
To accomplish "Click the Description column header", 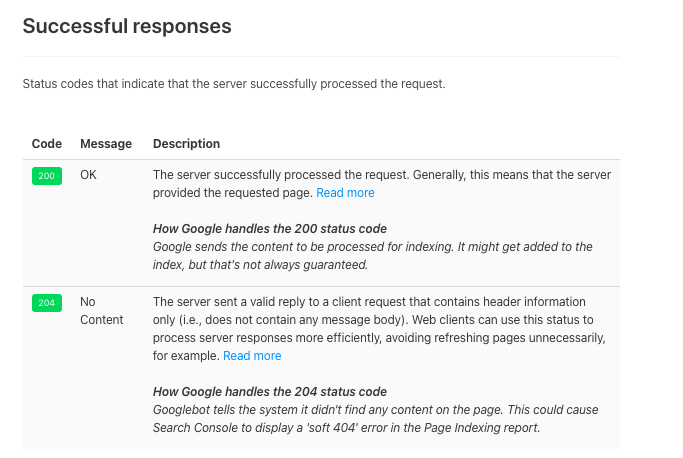I will (x=186, y=144).
